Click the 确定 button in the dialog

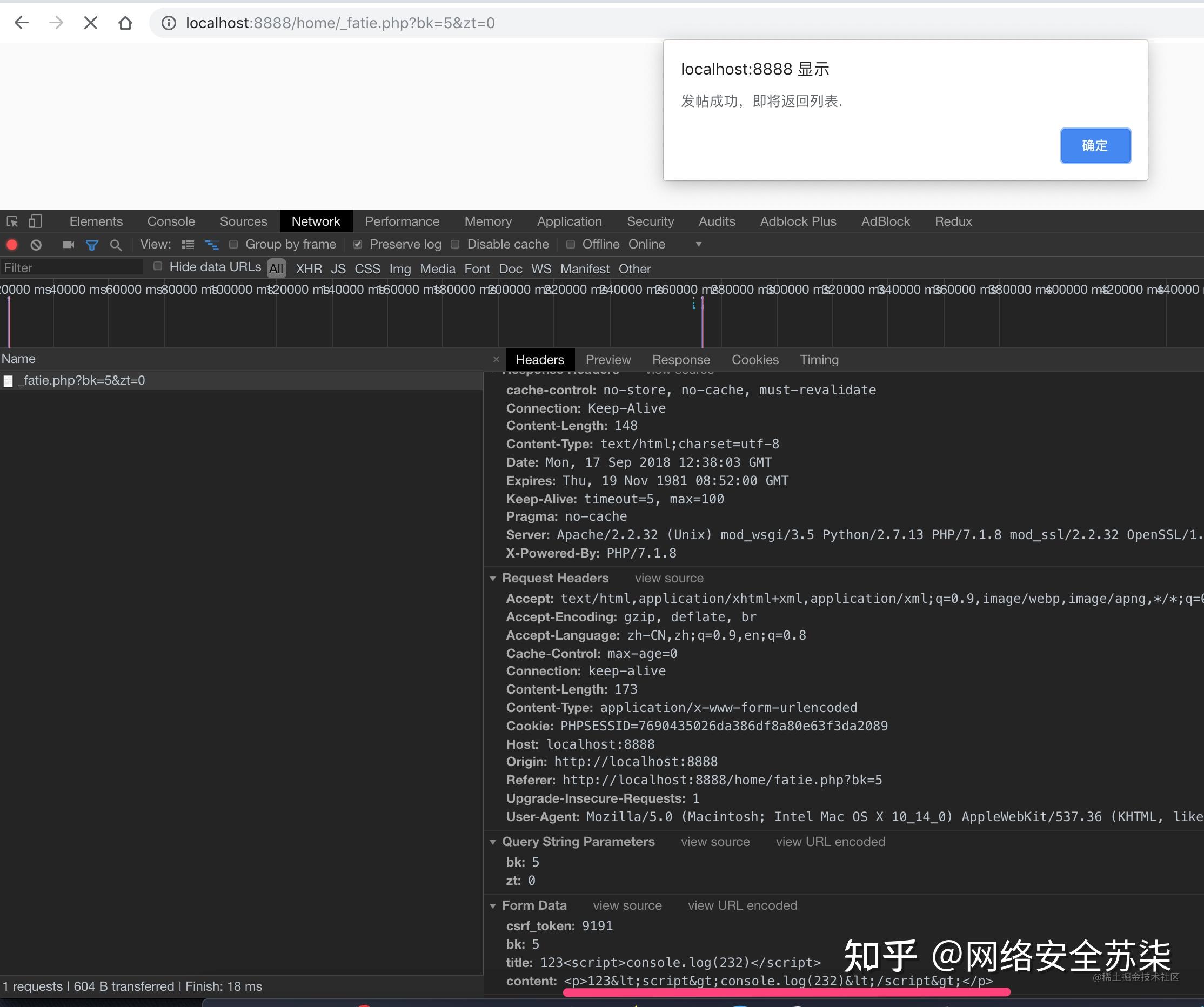pyautogui.click(x=1094, y=145)
